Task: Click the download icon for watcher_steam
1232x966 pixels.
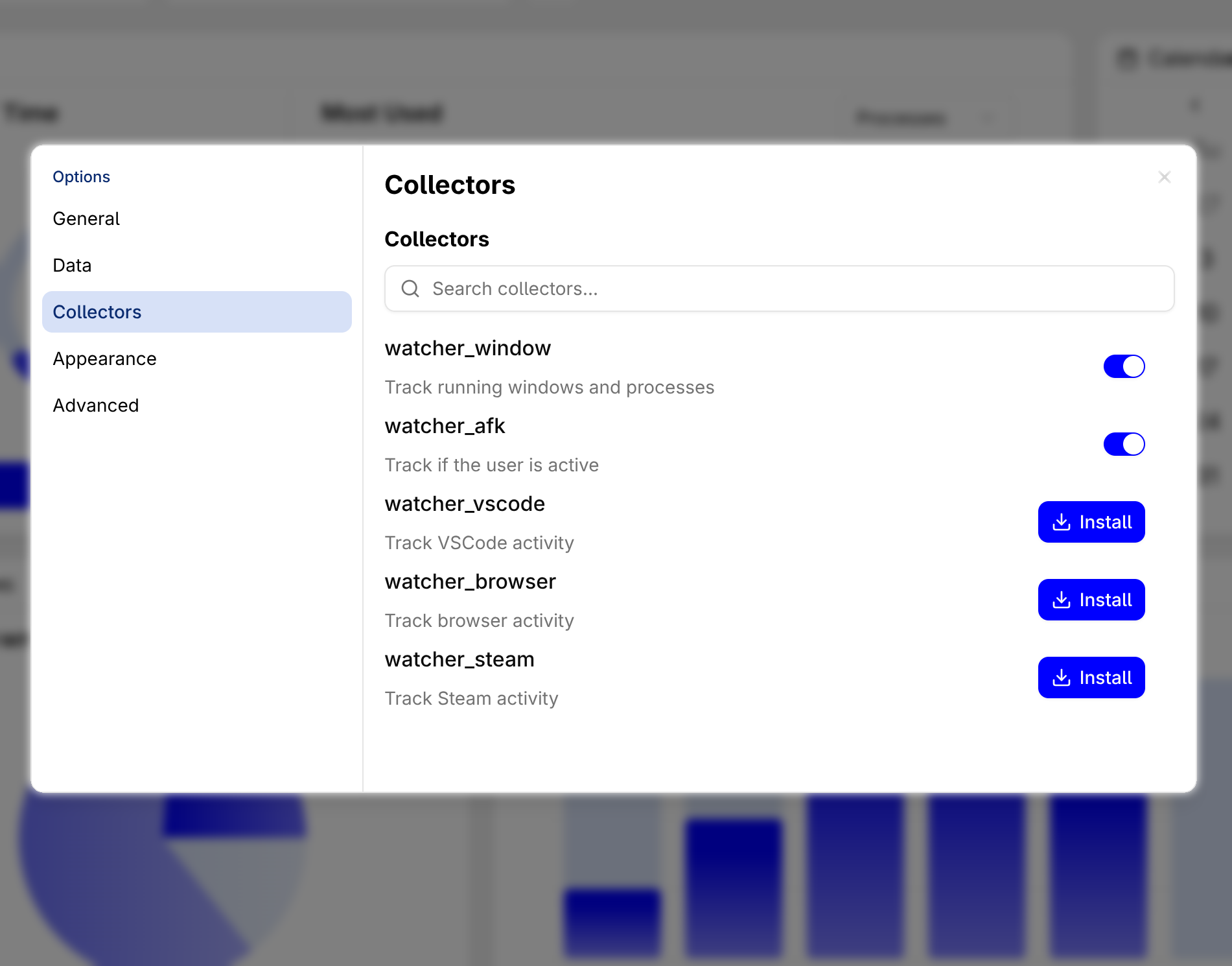Action: (1062, 677)
